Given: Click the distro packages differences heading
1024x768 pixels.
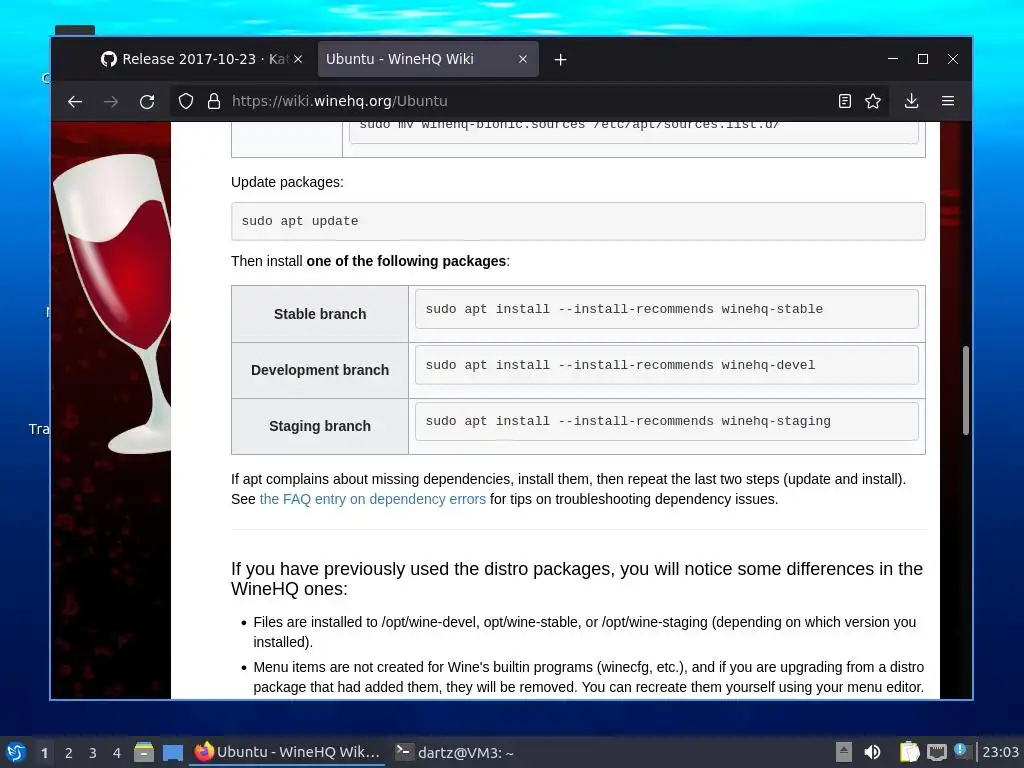Looking at the screenshot, I should click(577, 579).
